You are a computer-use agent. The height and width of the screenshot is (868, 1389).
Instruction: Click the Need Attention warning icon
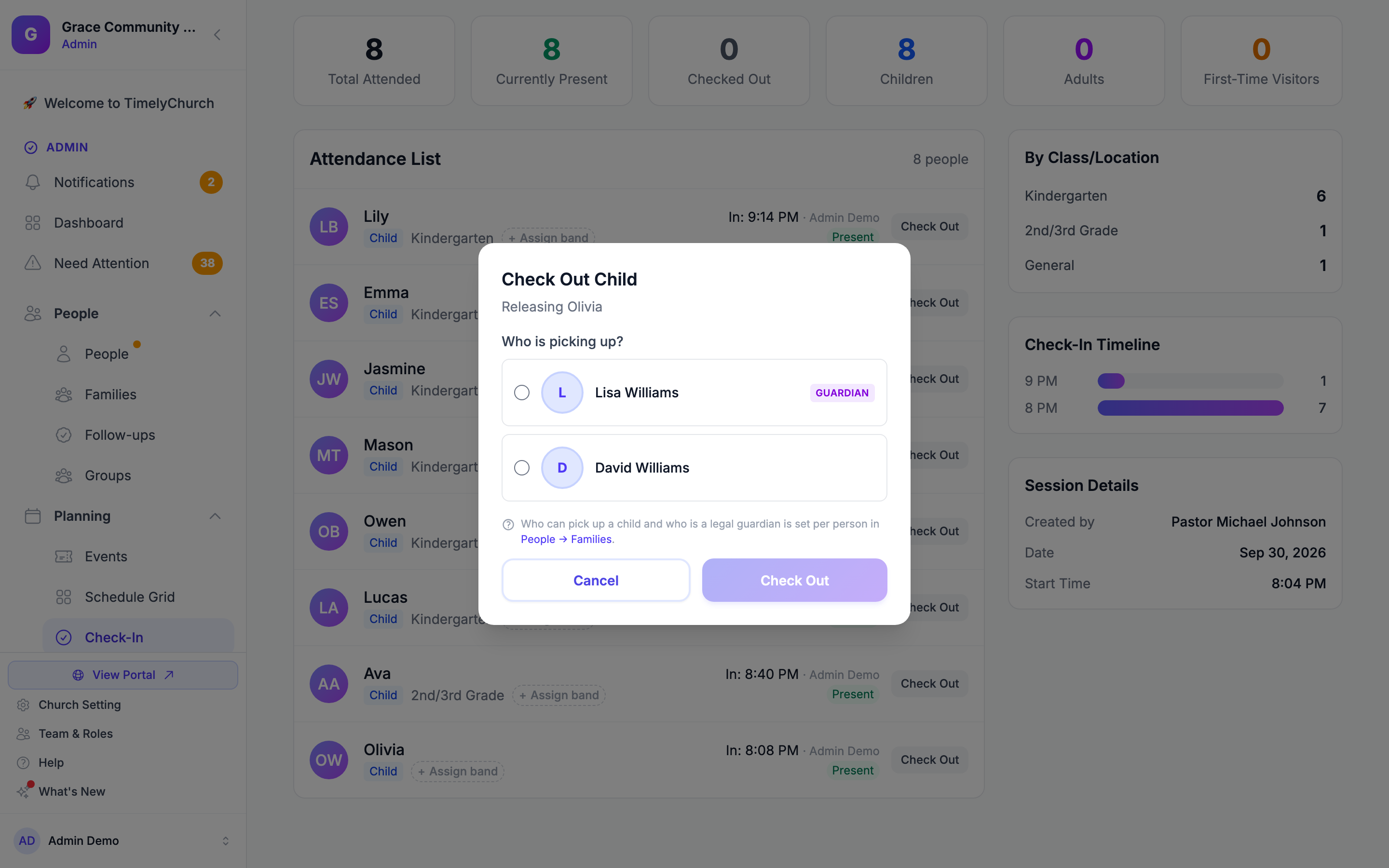click(x=33, y=263)
